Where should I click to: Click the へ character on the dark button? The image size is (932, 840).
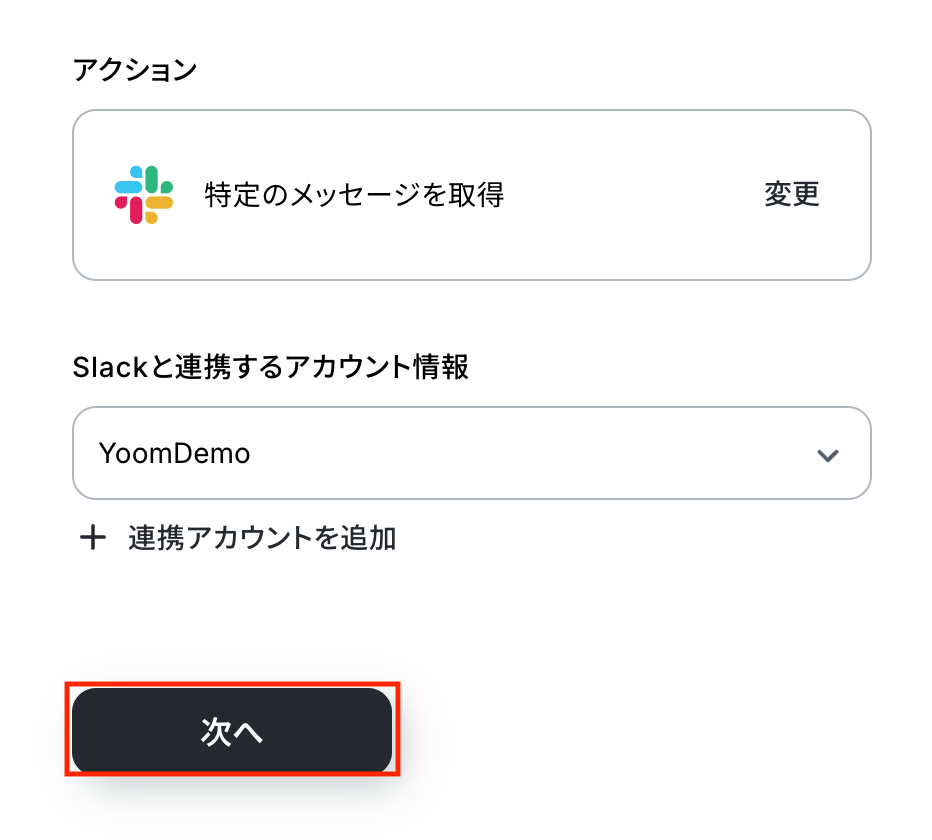(248, 732)
